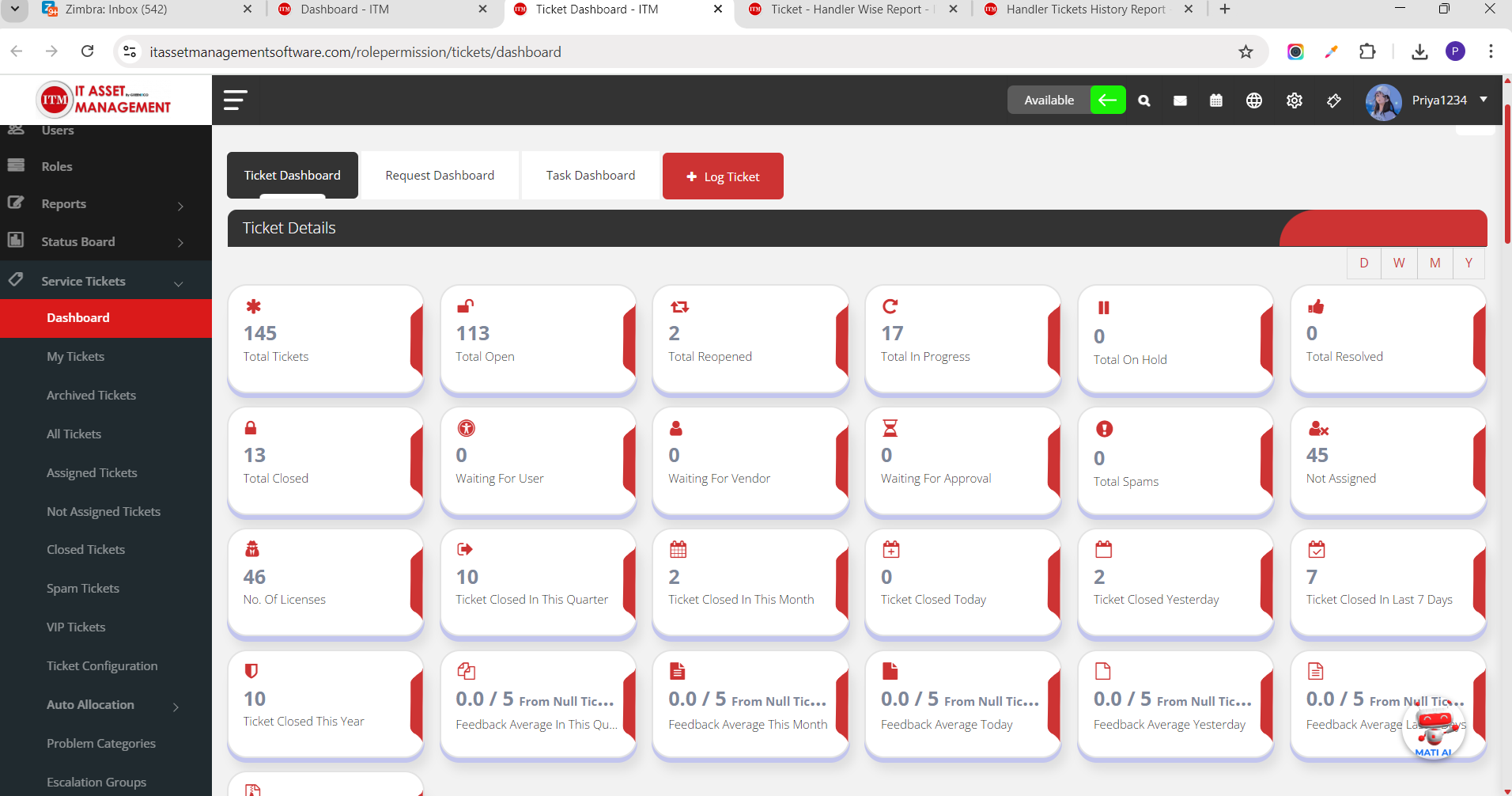Viewport: 1512px width, 796px height.
Task: Expand the Reports section in the sidebar
Action: pos(63,203)
